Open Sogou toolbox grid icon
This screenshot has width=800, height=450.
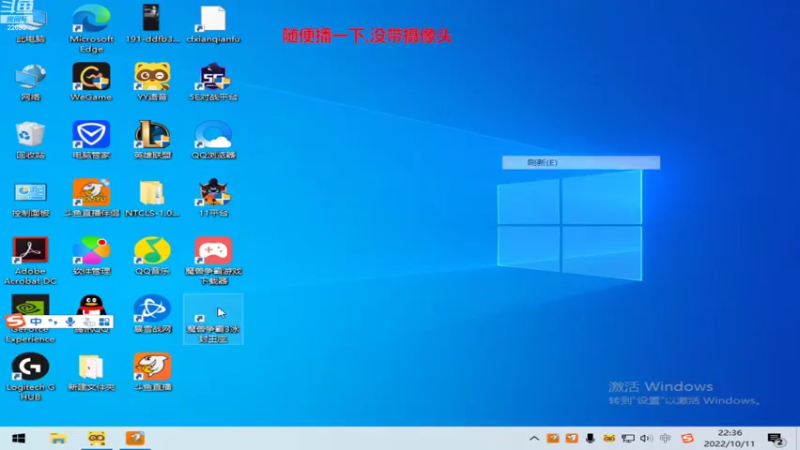(105, 321)
